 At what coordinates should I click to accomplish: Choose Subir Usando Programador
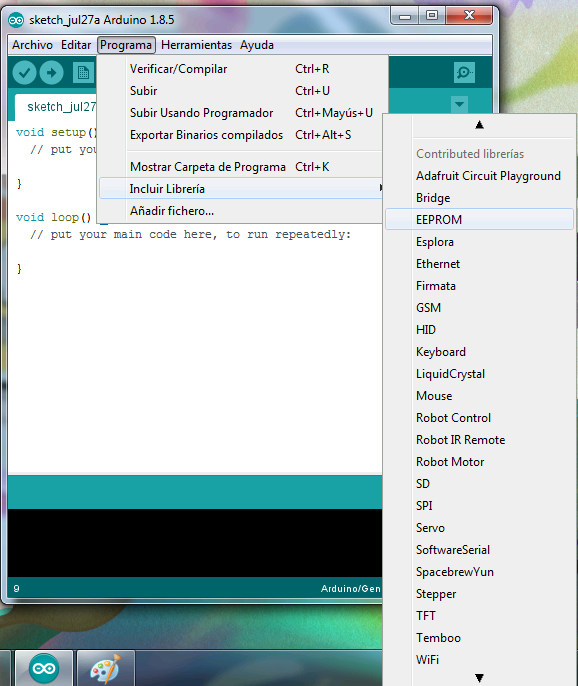pos(242,113)
